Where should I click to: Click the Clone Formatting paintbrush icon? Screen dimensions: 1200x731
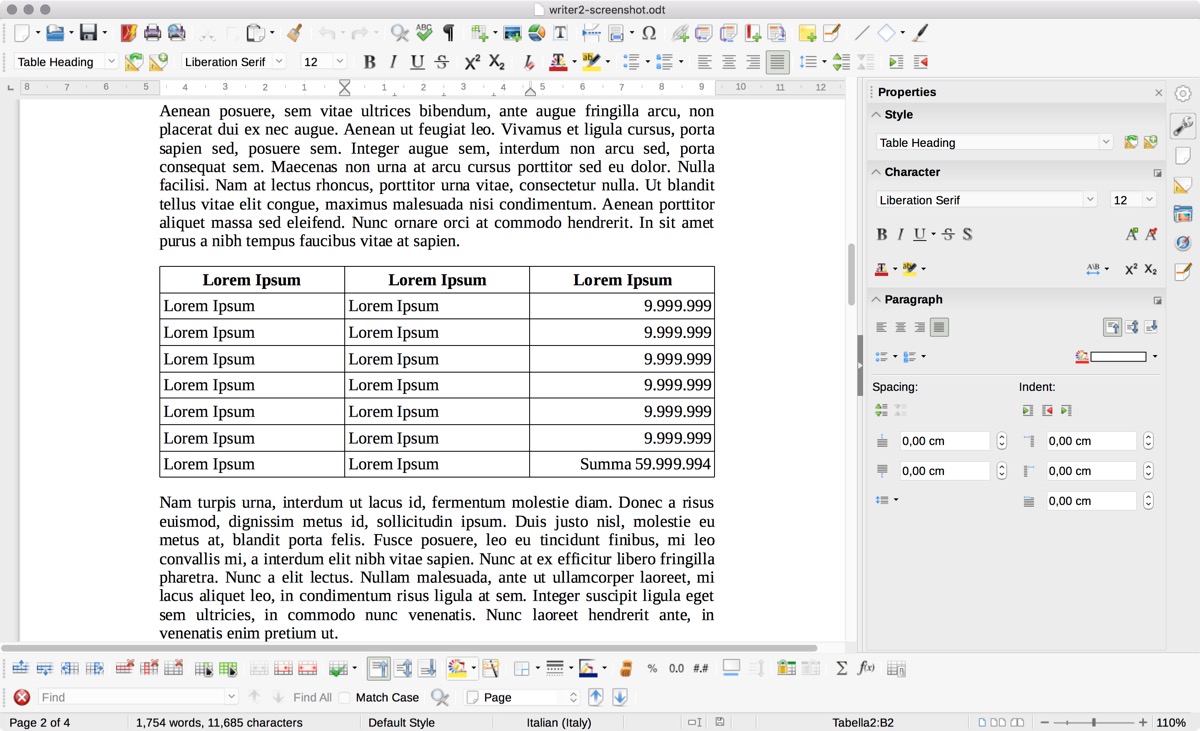point(294,33)
